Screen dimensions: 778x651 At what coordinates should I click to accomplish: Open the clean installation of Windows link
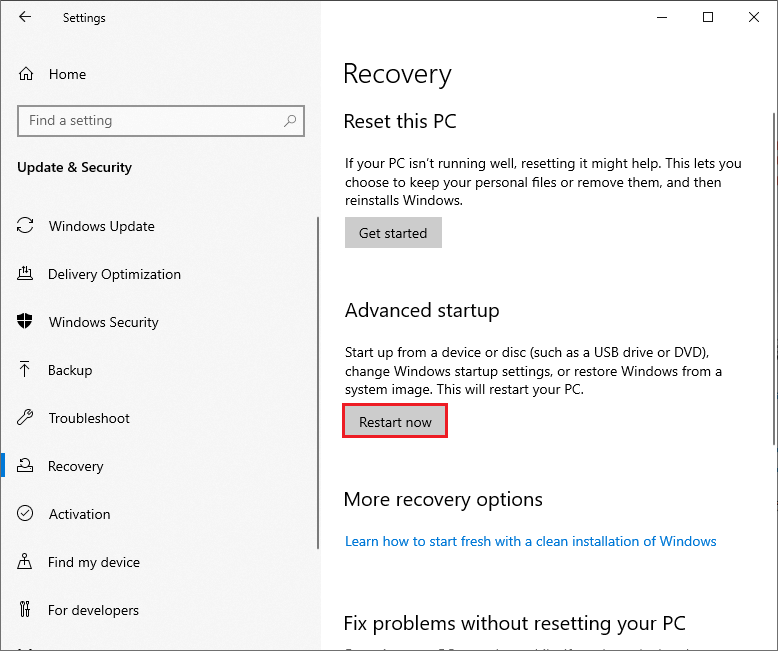(530, 541)
